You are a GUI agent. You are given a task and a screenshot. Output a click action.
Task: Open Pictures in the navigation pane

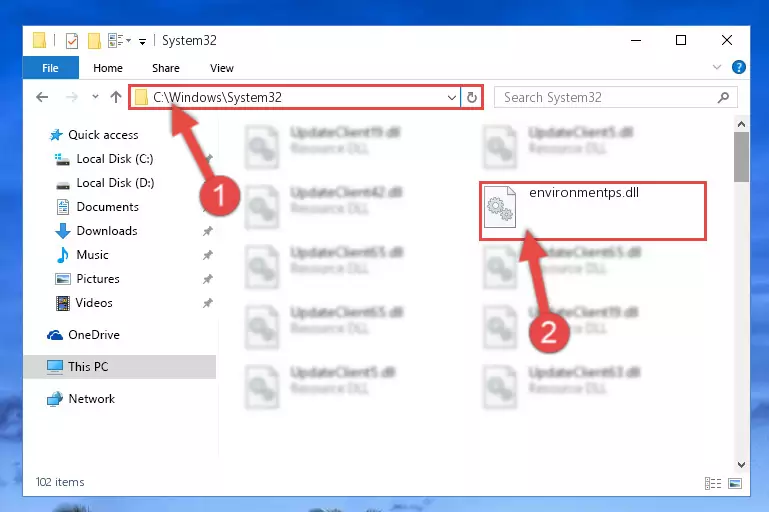pos(98,279)
